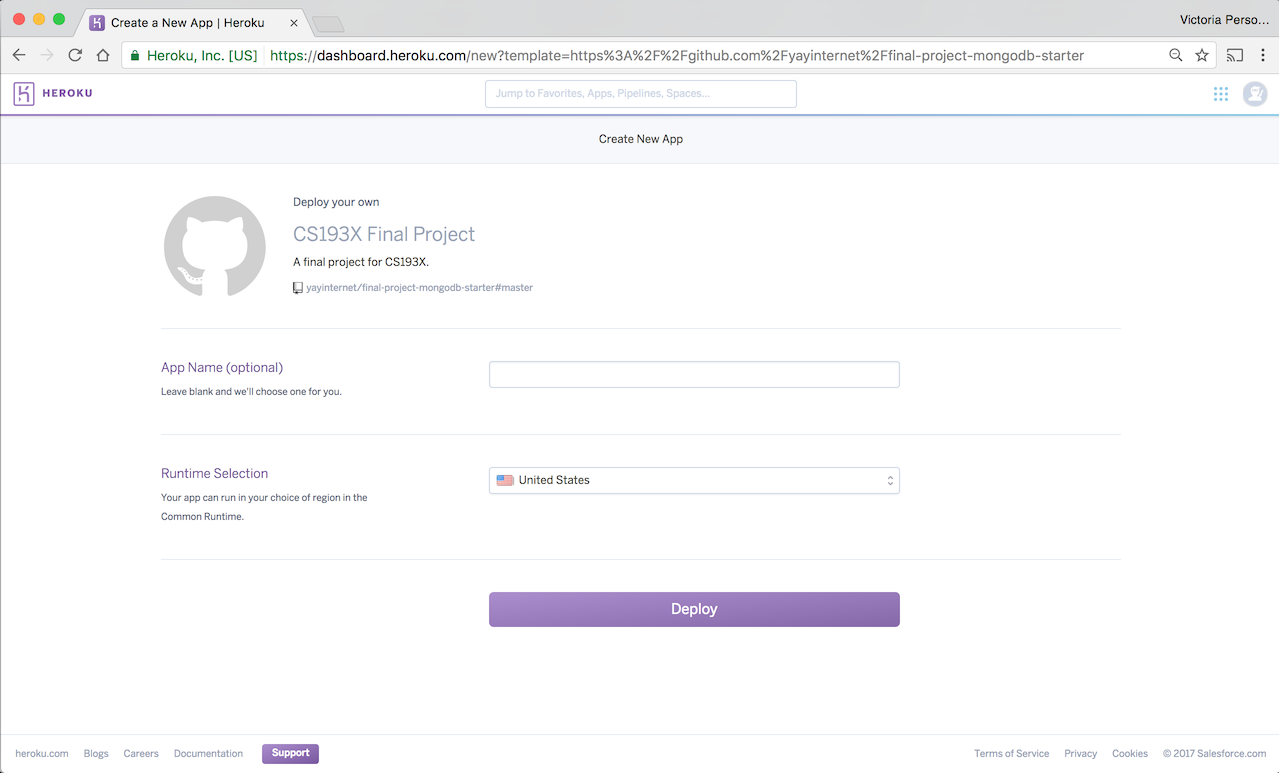The width and height of the screenshot is (1279, 773).
Task: Click the browser back arrow
Action: 19,56
